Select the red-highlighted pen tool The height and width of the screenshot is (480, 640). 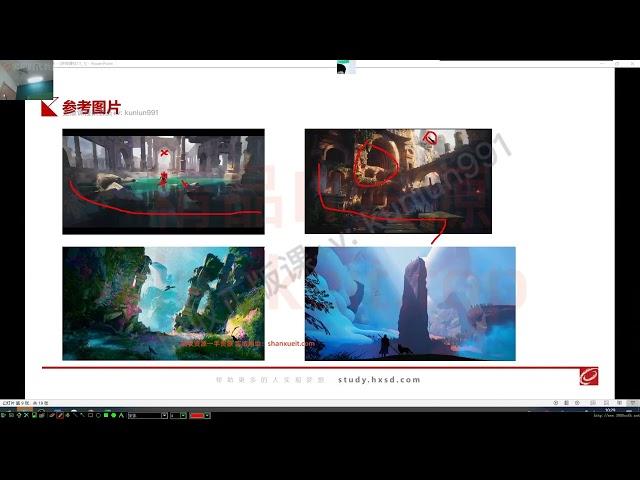click(60, 415)
